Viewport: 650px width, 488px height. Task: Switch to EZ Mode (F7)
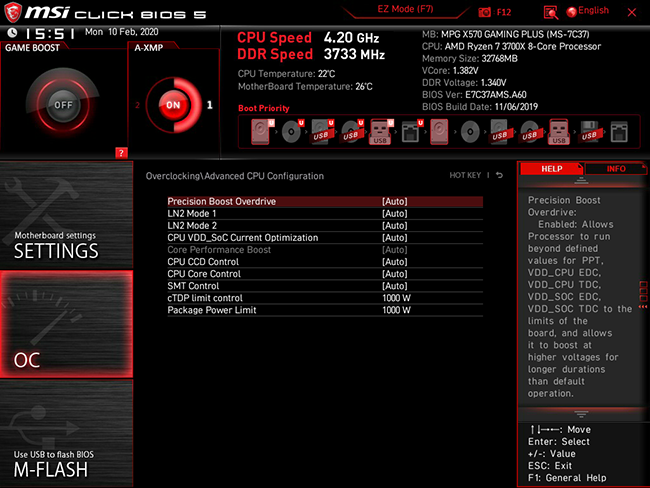tap(405, 9)
